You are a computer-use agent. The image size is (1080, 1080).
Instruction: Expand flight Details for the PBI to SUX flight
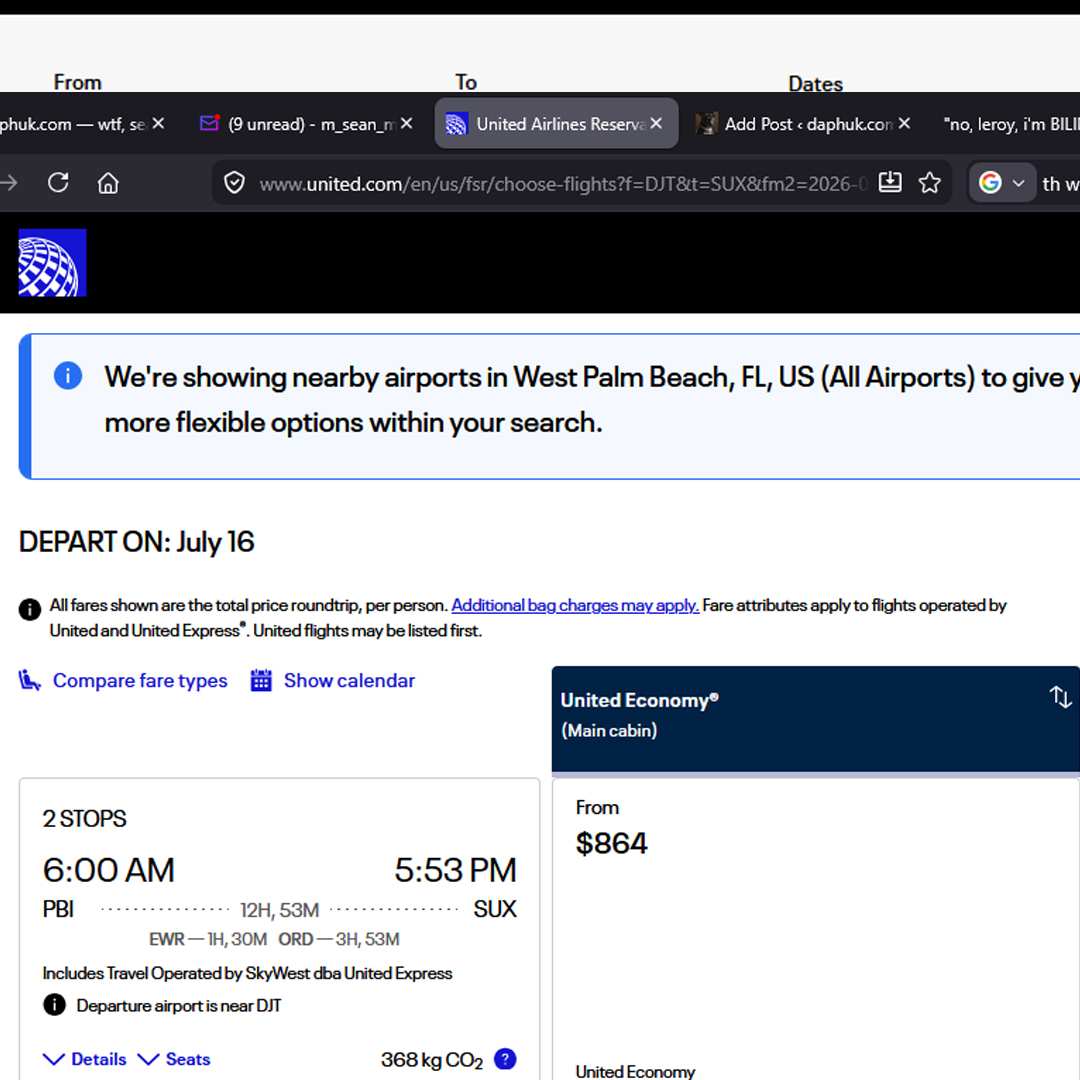(98, 1059)
